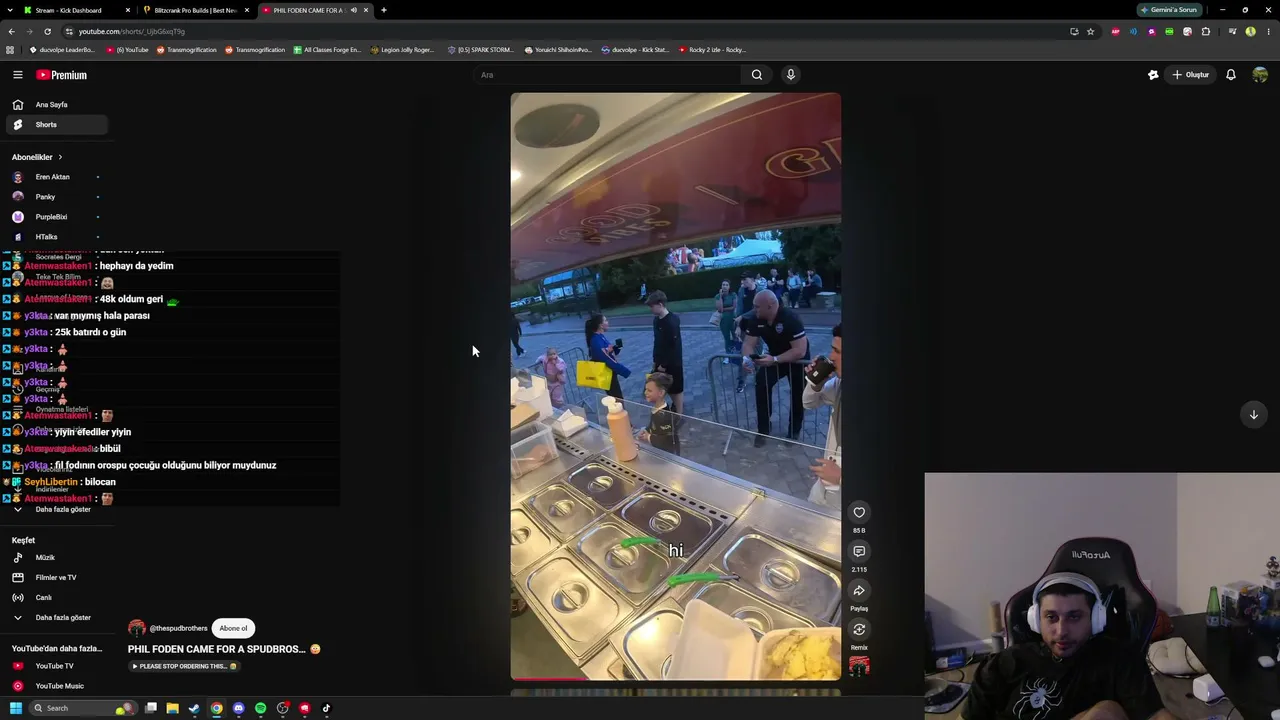Viewport: 1280px width, 720px height.
Task: Open Chrome apps grid on bookmarks bar
Action: (10, 50)
